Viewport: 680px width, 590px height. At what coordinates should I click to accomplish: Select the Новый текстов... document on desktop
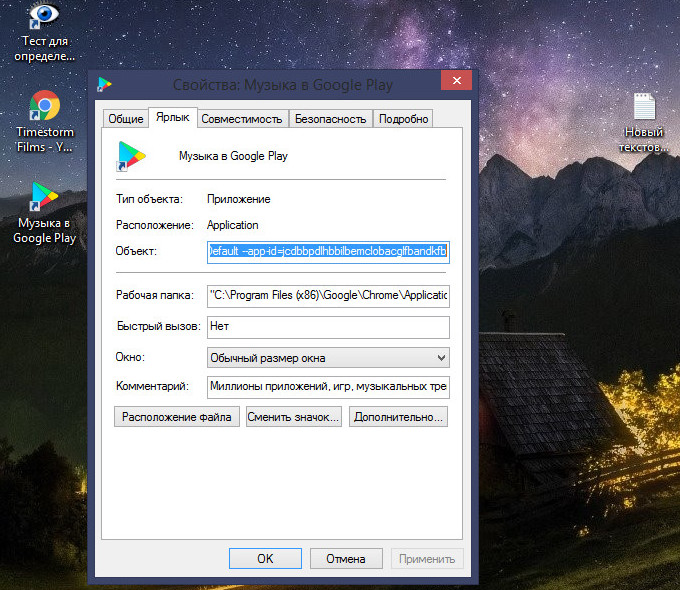pos(644,123)
